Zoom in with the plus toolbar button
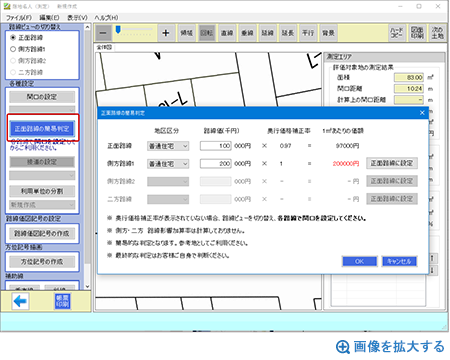Image resolution: width=450 pixels, height=360 pixels. tap(166, 33)
